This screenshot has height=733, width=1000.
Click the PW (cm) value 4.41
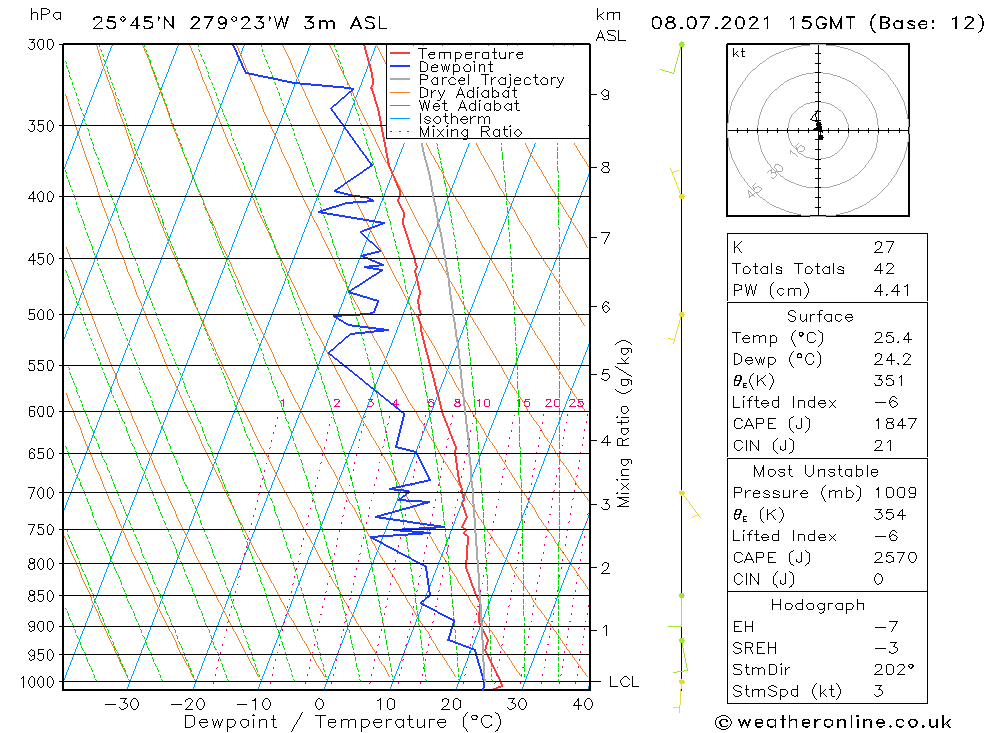tap(892, 290)
